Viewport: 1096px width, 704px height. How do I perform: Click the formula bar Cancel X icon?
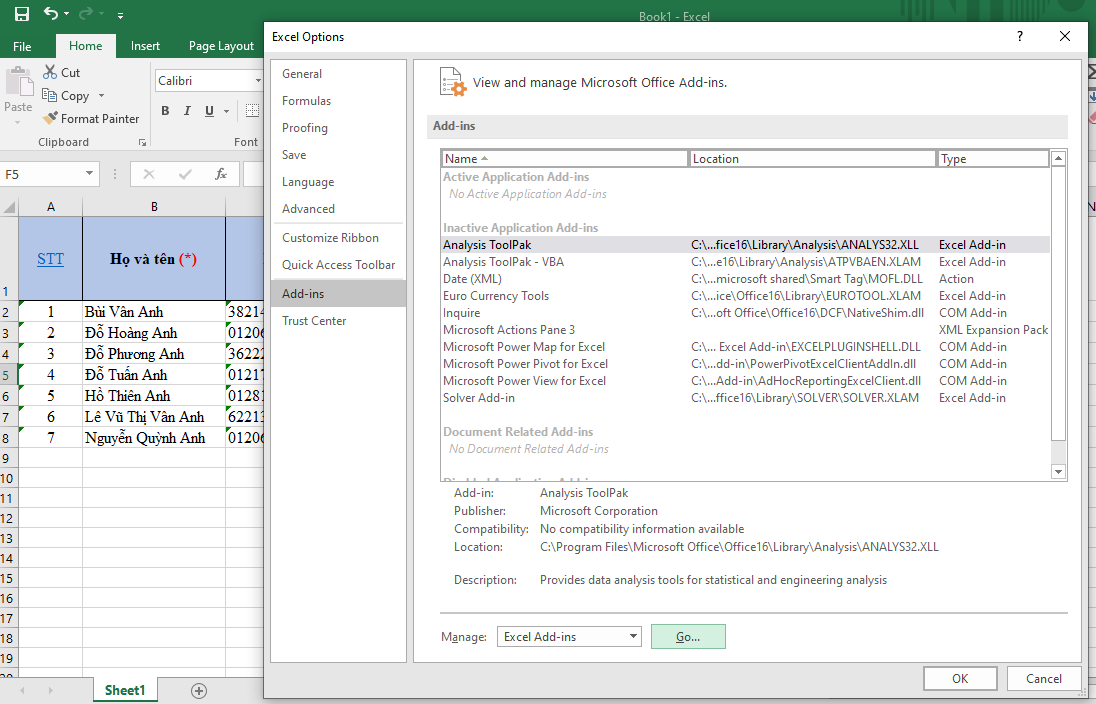click(x=149, y=174)
